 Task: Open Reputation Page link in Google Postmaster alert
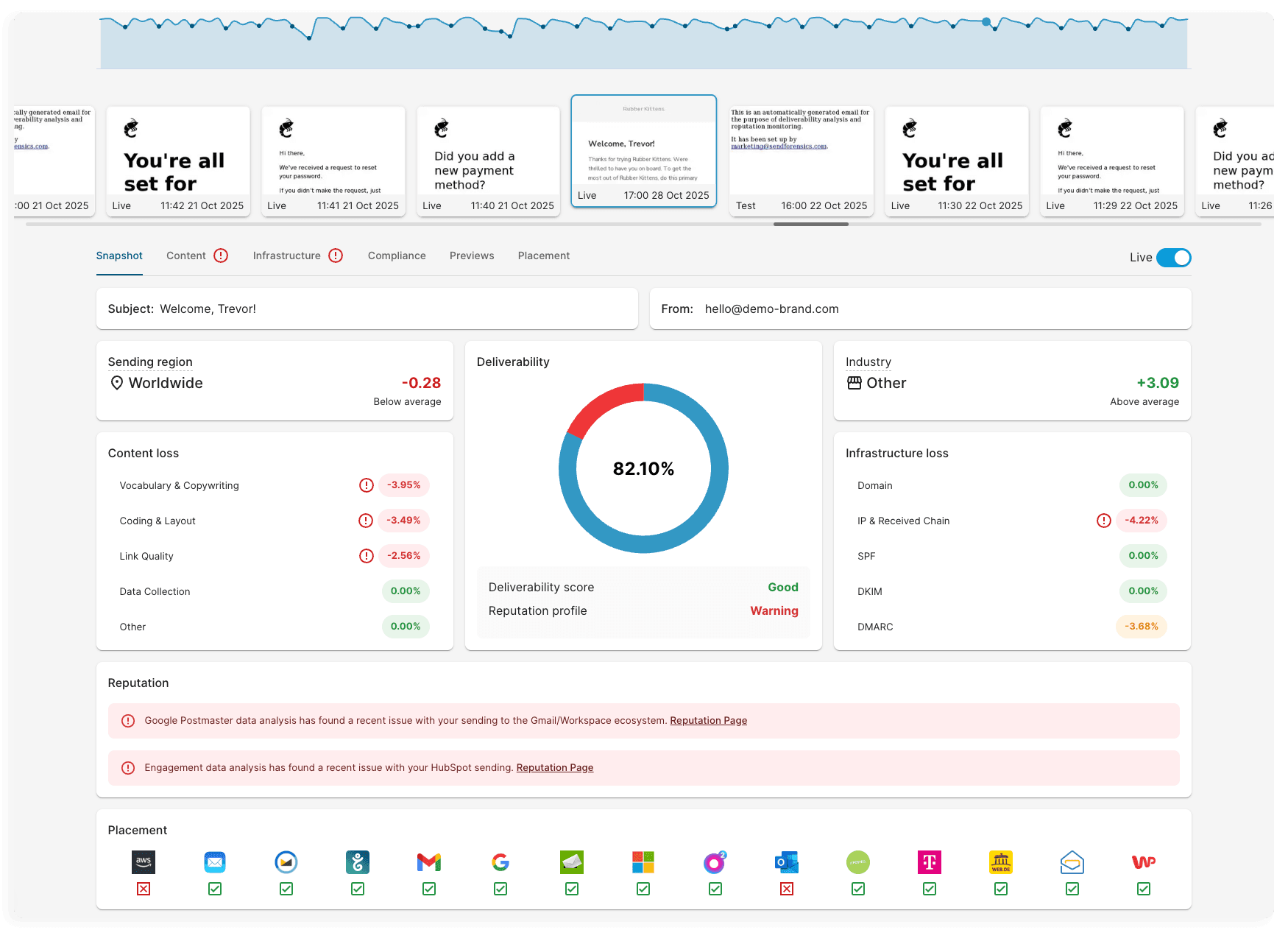(x=708, y=721)
